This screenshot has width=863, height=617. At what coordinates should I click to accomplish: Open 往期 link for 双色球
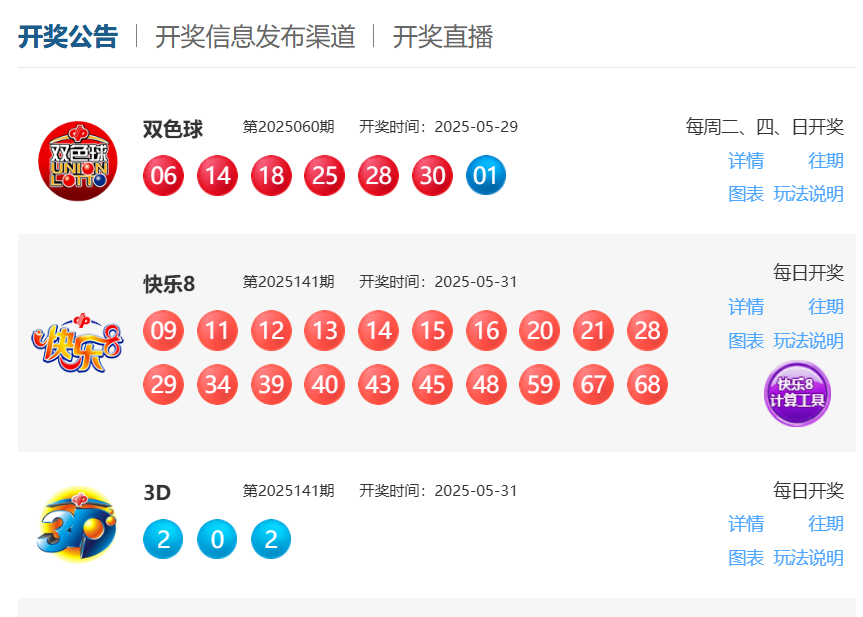[x=826, y=161]
